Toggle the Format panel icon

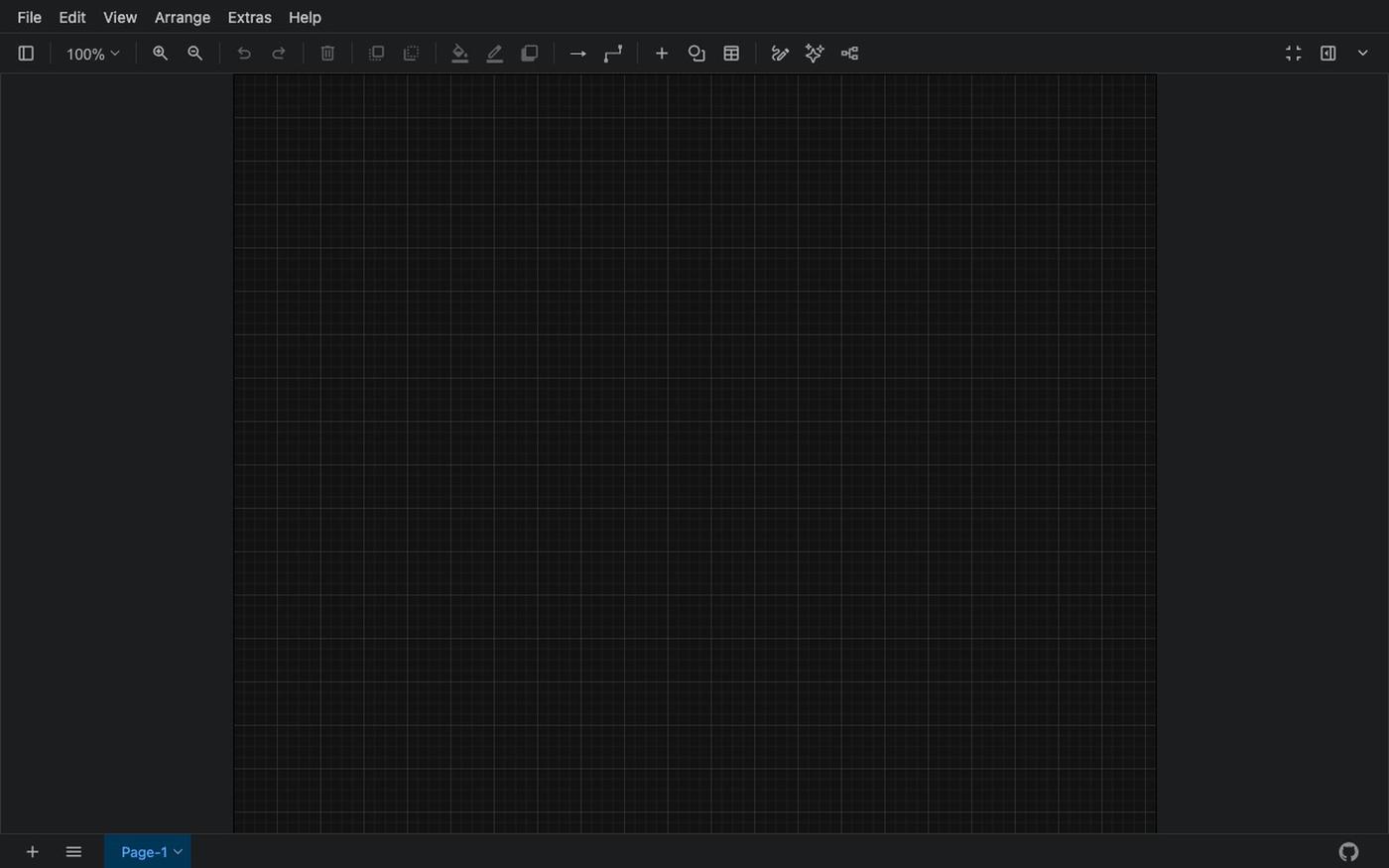(1328, 54)
